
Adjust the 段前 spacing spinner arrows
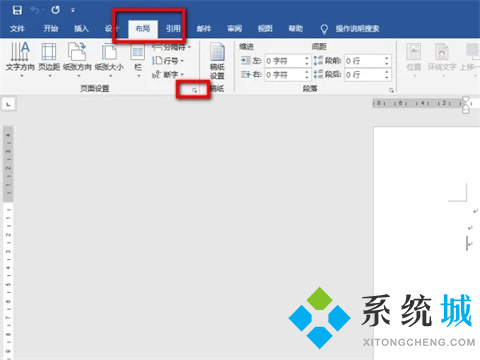pos(387,61)
